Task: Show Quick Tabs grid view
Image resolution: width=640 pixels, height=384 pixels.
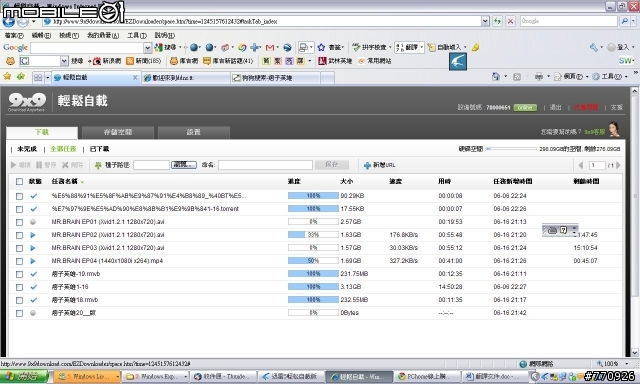Action: pos(38,78)
